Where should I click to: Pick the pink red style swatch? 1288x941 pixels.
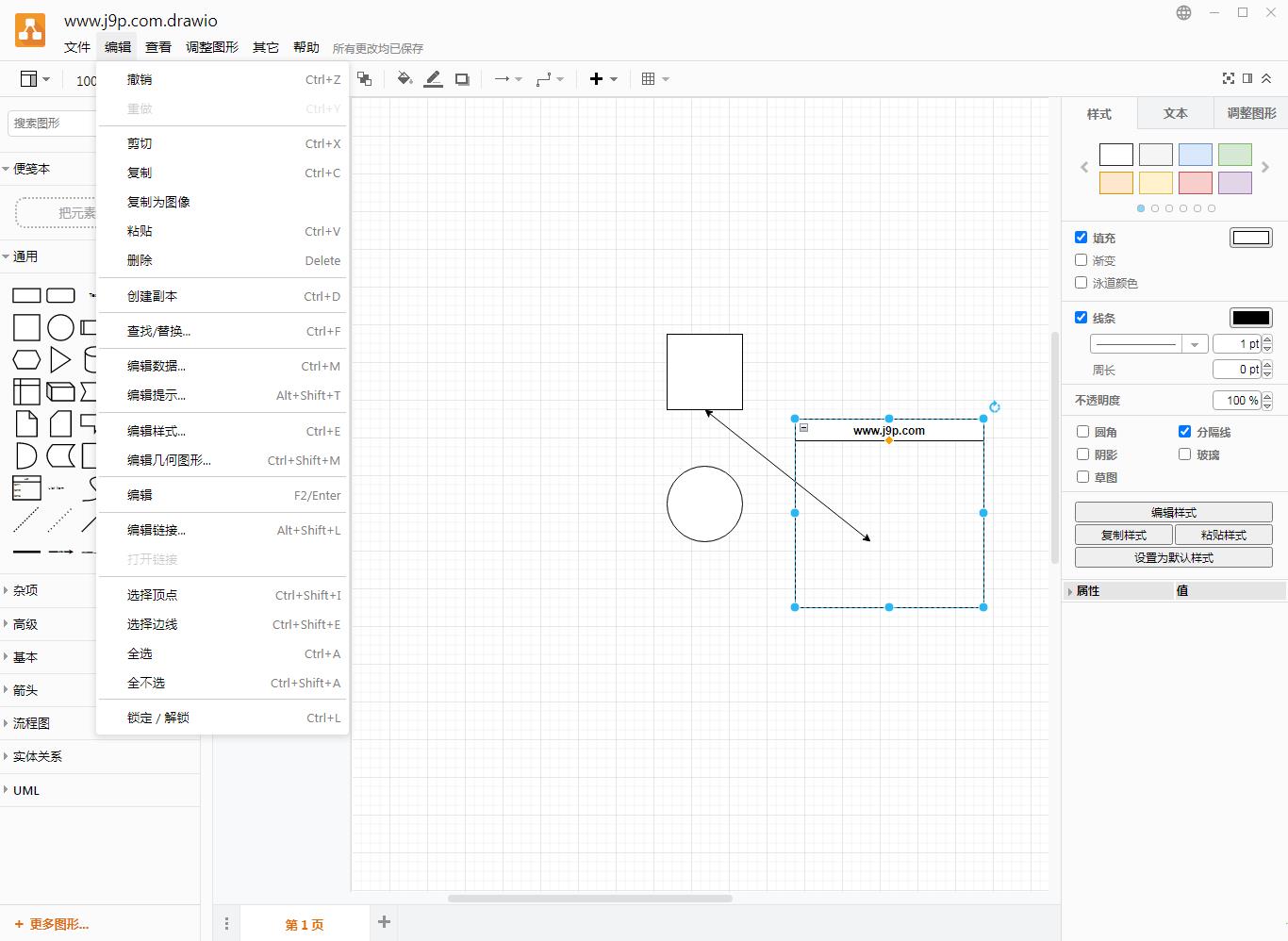pyautogui.click(x=1196, y=183)
